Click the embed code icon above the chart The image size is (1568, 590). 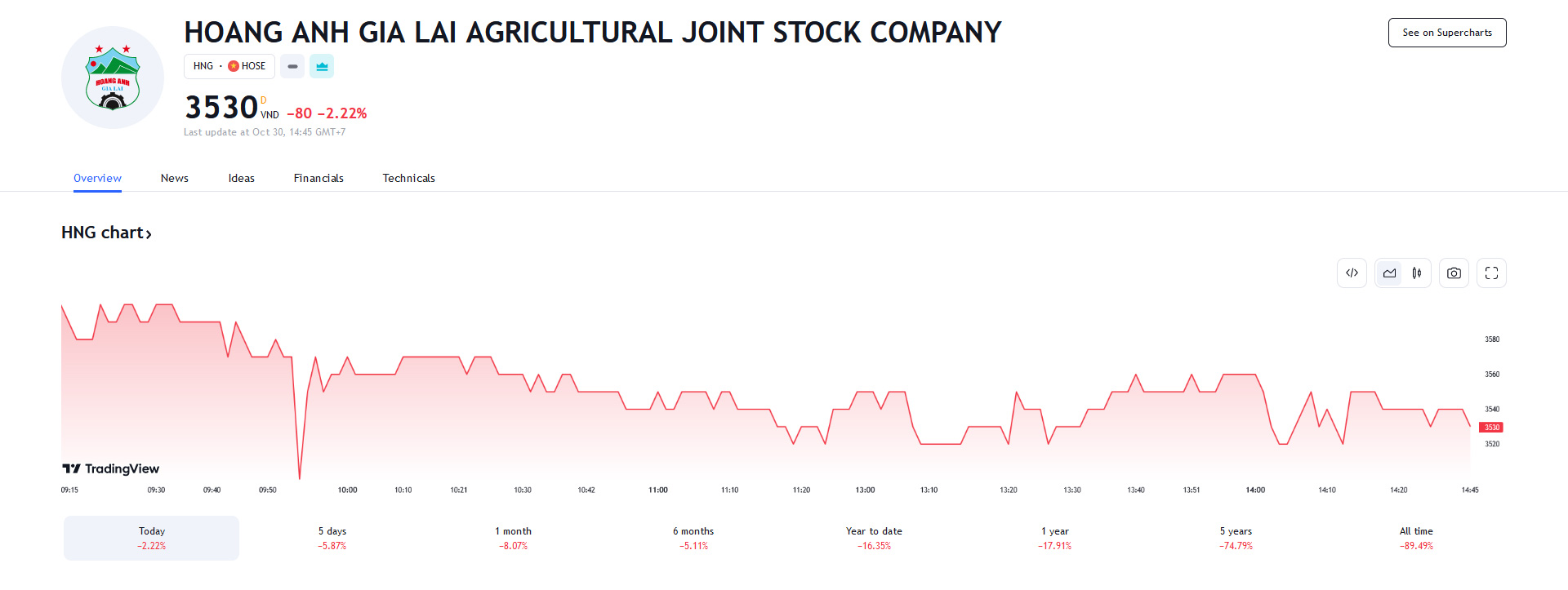1352,273
